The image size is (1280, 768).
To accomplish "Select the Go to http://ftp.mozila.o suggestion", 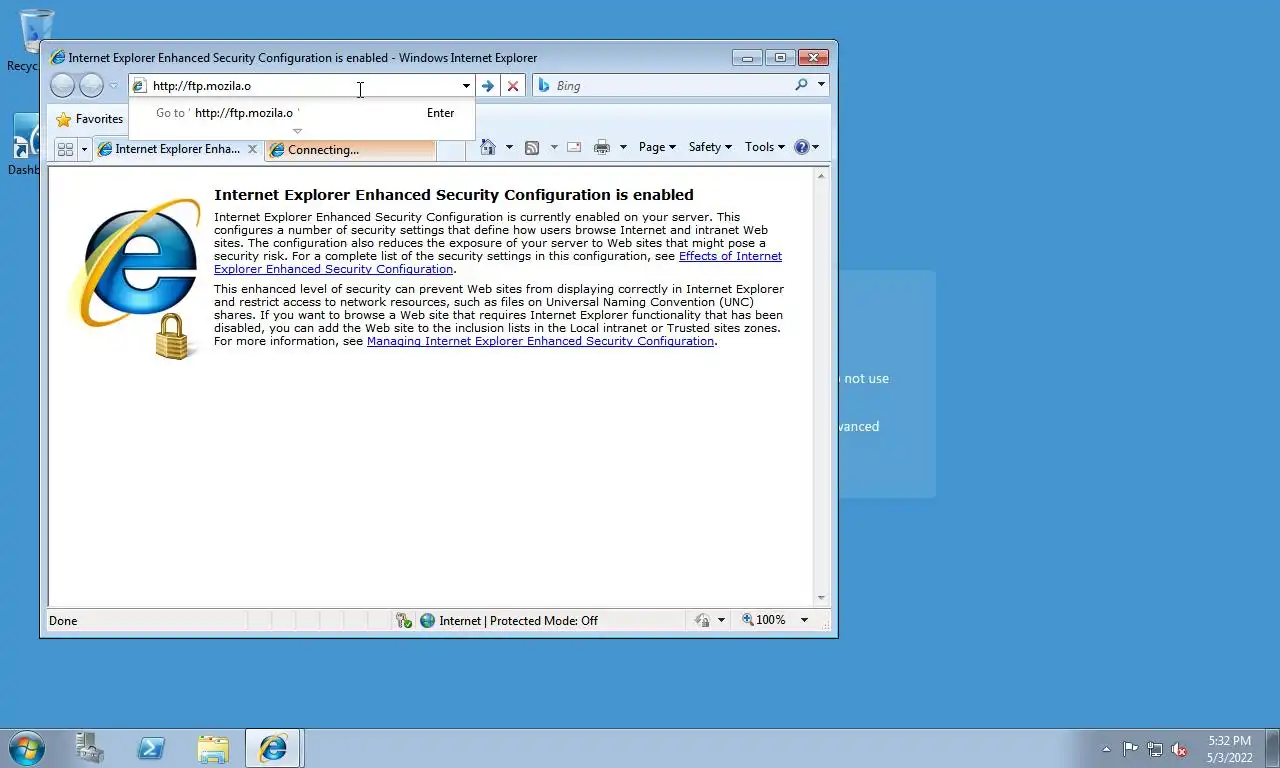I will click(301, 113).
